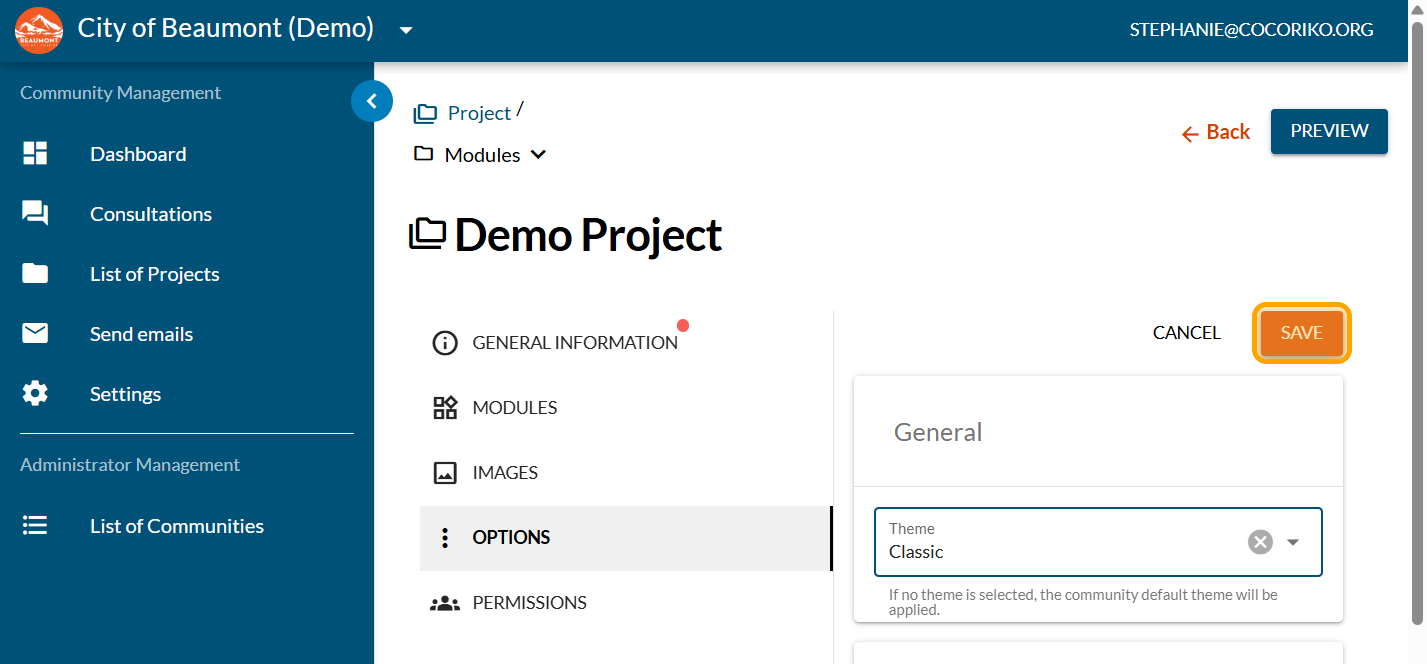Viewport: 1427px width, 664px height.
Task: Open Dashboard from the sidebar icon
Action: 35,154
